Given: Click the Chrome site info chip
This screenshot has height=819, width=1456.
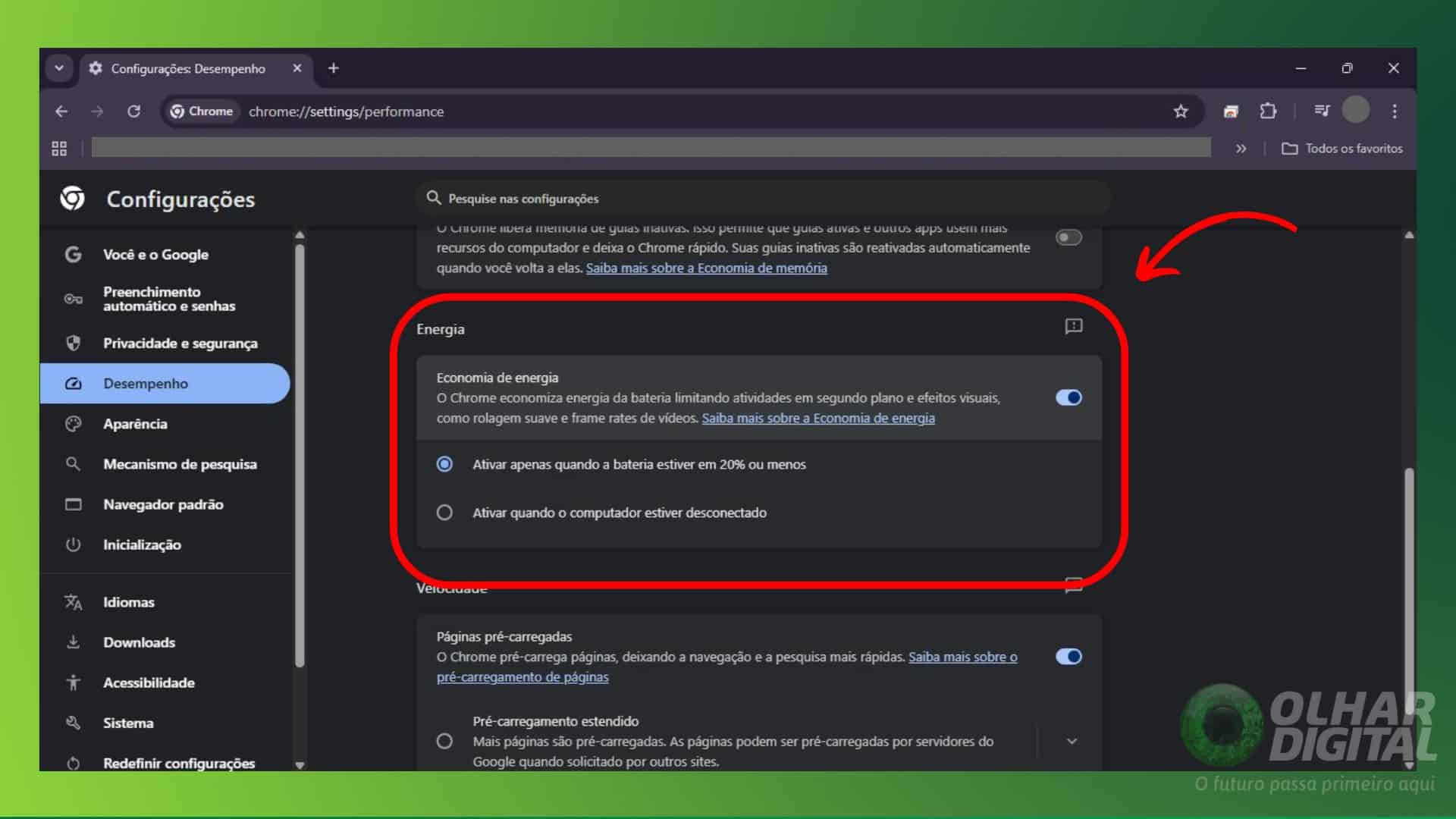Looking at the screenshot, I should coord(202,111).
